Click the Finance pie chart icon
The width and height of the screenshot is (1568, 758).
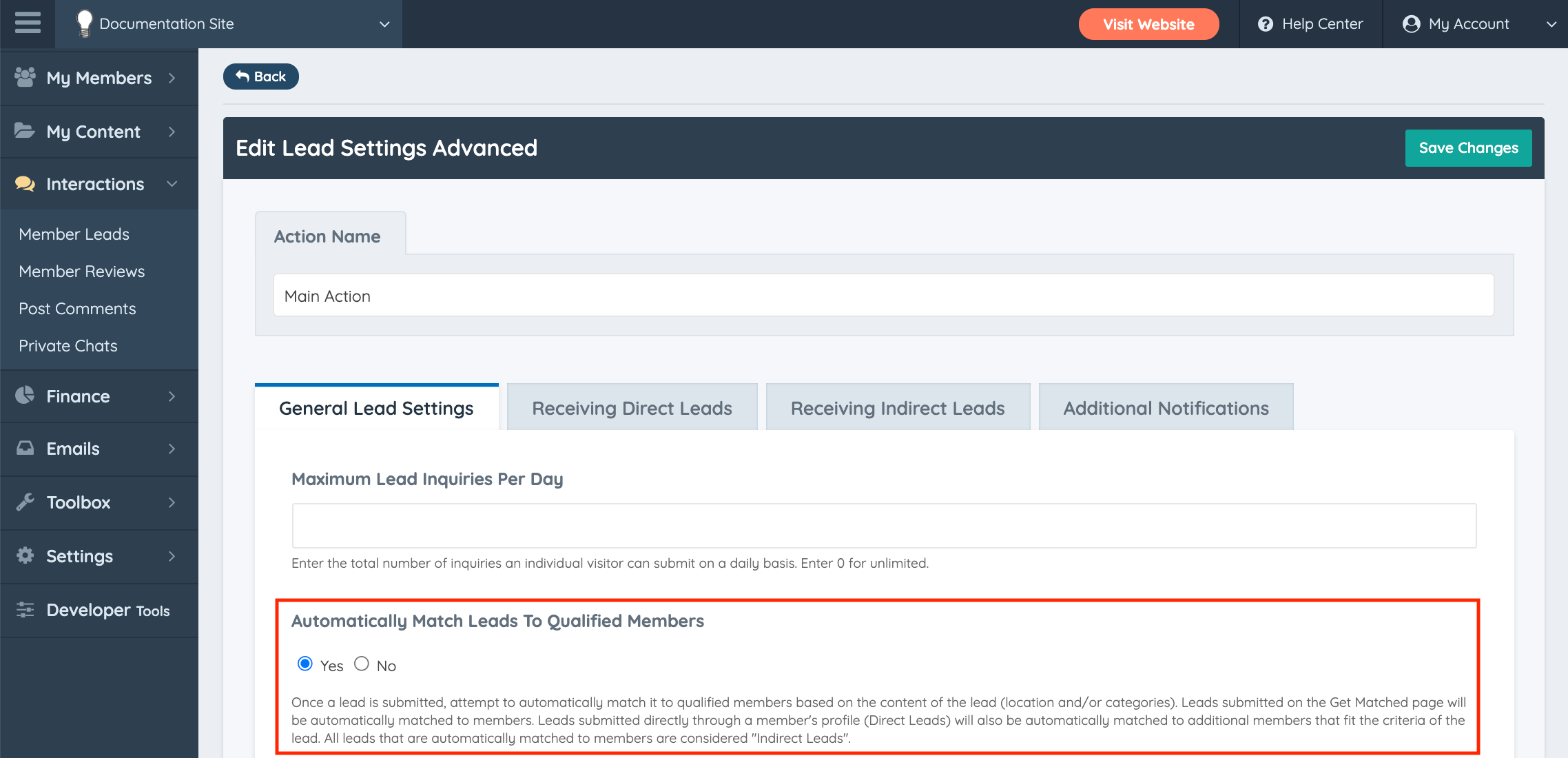click(x=25, y=396)
